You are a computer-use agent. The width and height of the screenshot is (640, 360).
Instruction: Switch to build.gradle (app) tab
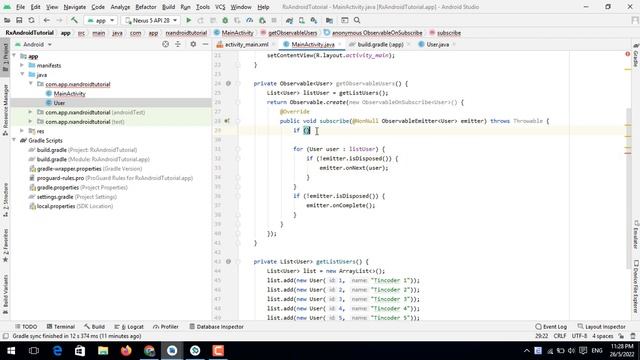[x=380, y=44]
